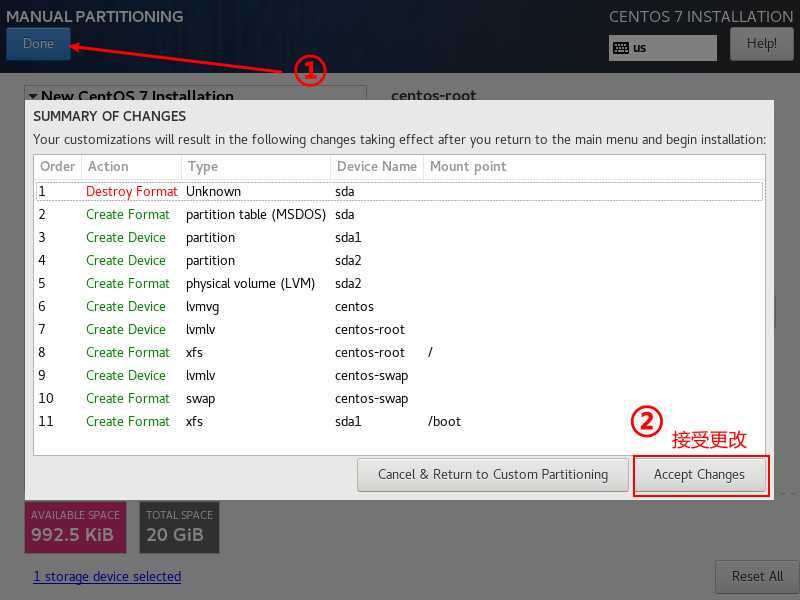800x600 pixels.
Task: Select the partition table (MSDOS) row
Action: click(x=399, y=215)
